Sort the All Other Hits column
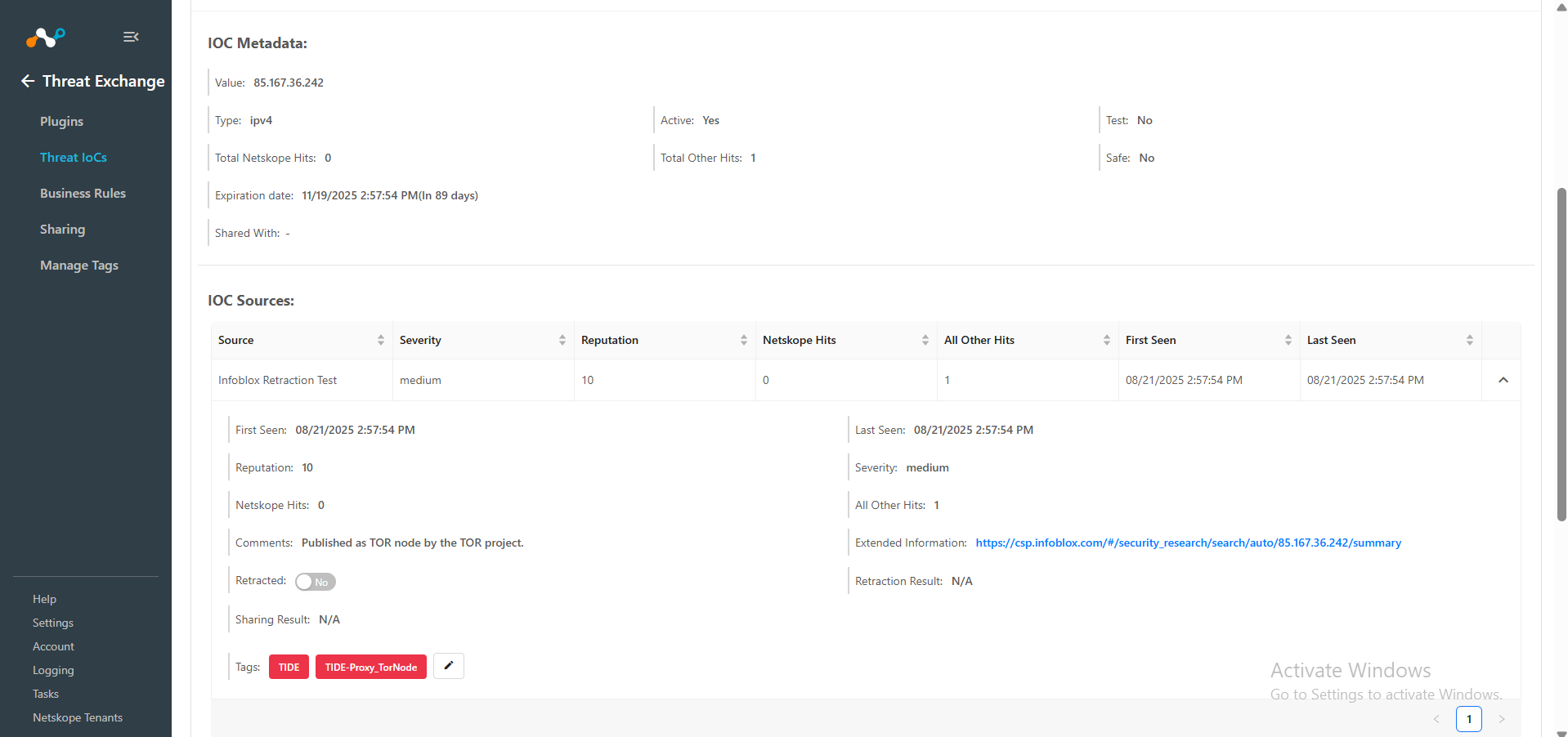The height and width of the screenshot is (737, 1568). 1107,340
